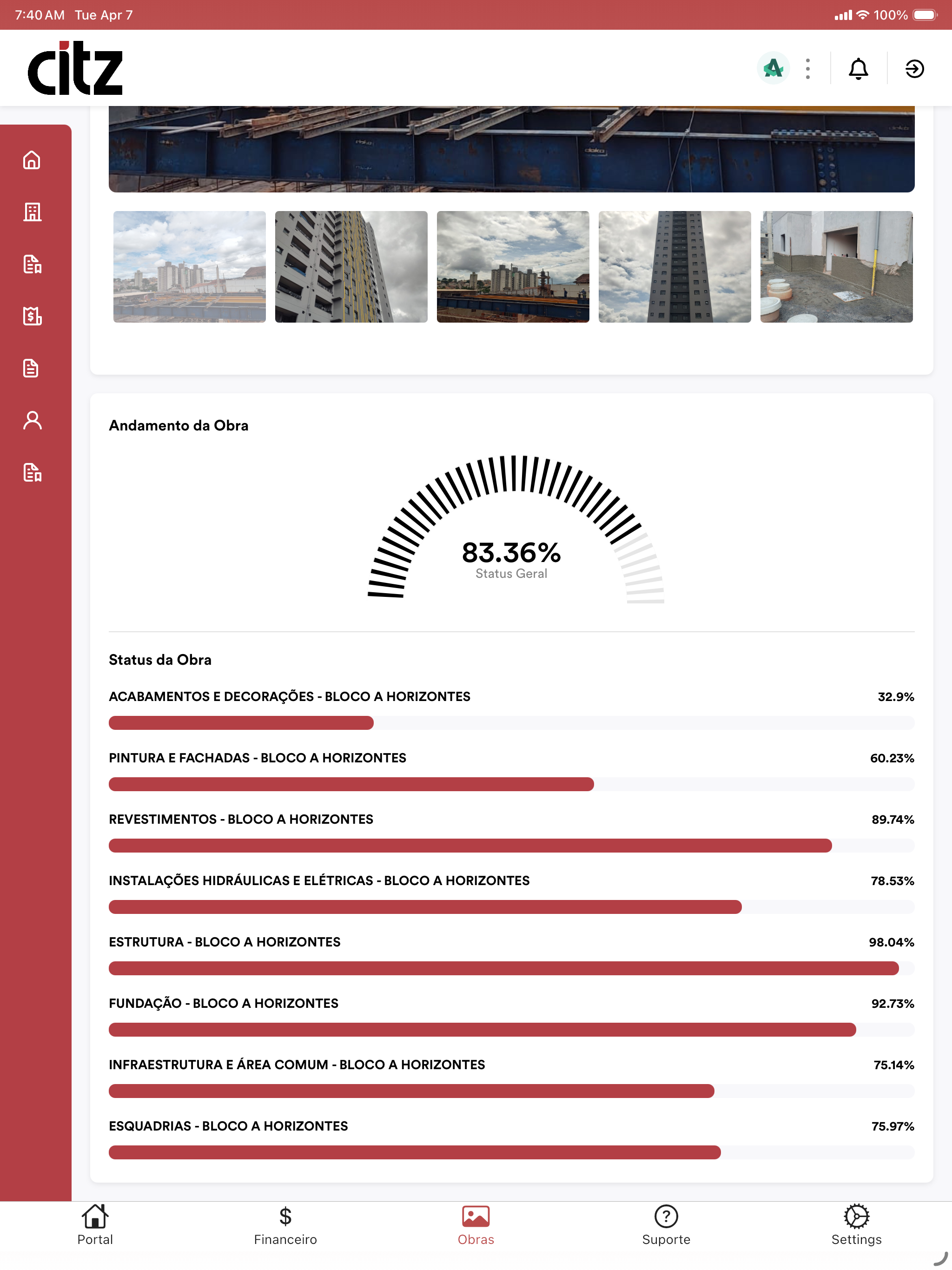
Task: Open the skyline over blue beams thumbnail
Action: click(513, 267)
